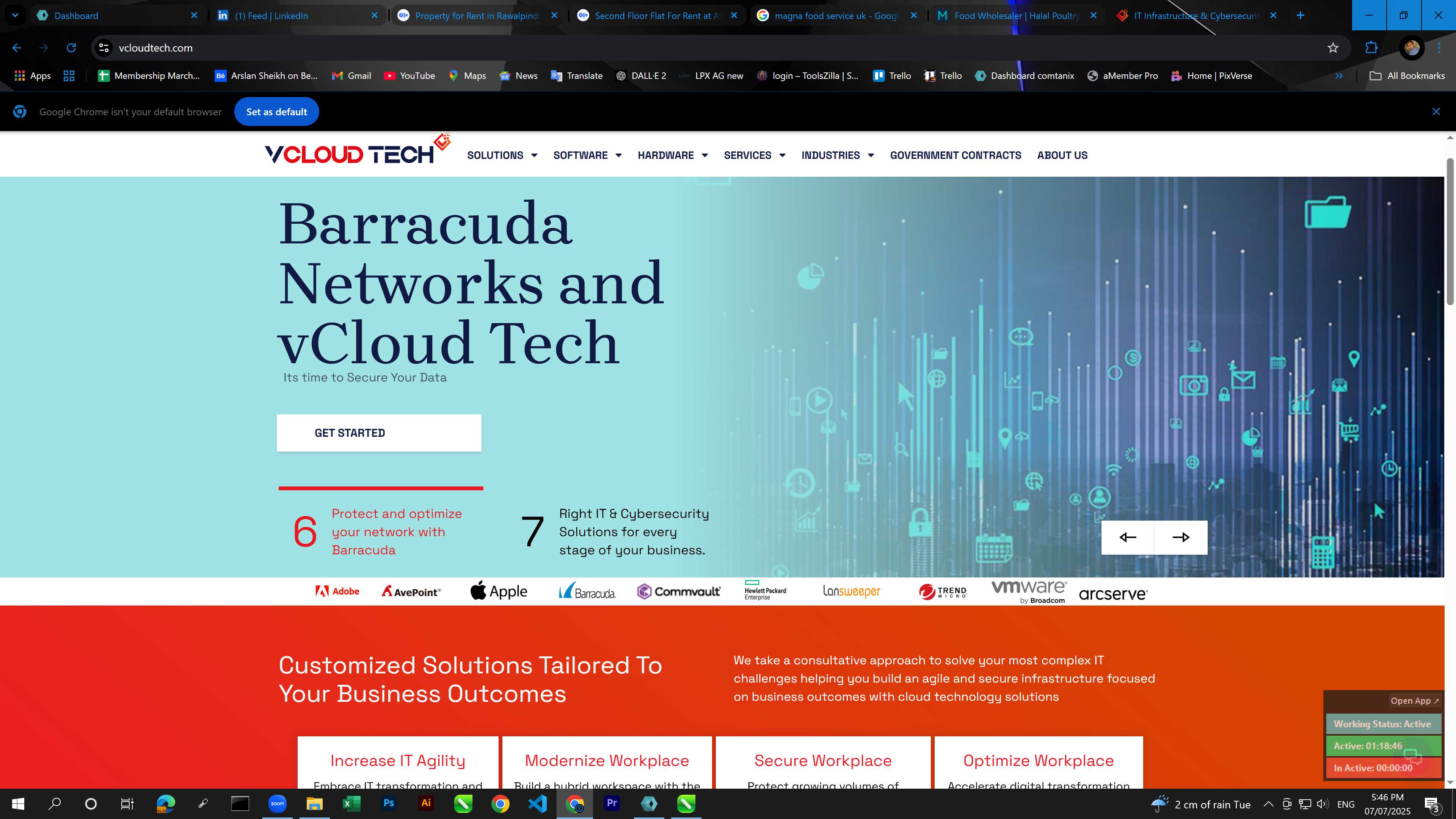
Task: Open Home | PixVerse bookmark
Action: pos(1212,76)
